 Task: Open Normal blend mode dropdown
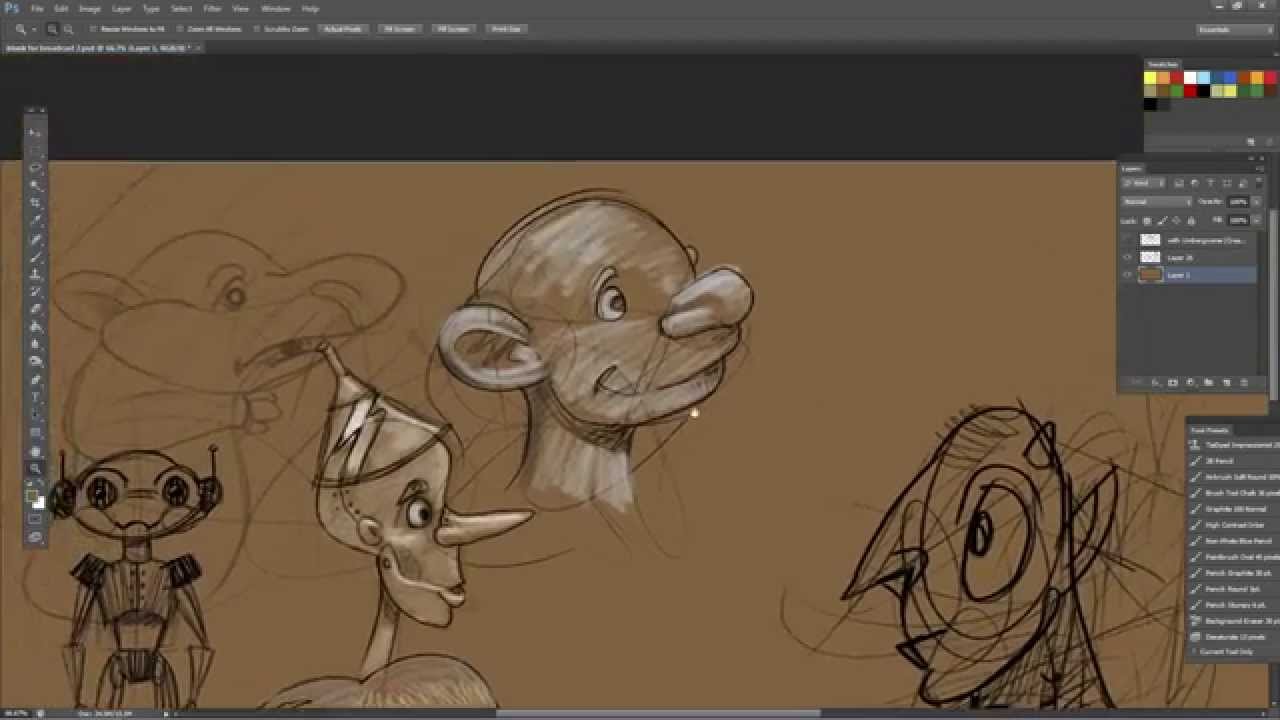click(x=1157, y=202)
